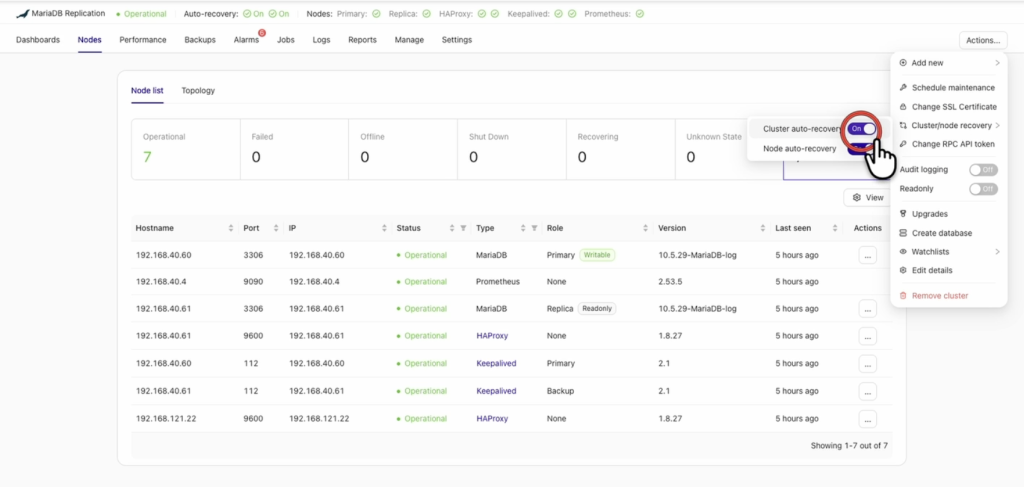
Task: Expand Add new submenu arrow
Action: pyautogui.click(x=997, y=63)
